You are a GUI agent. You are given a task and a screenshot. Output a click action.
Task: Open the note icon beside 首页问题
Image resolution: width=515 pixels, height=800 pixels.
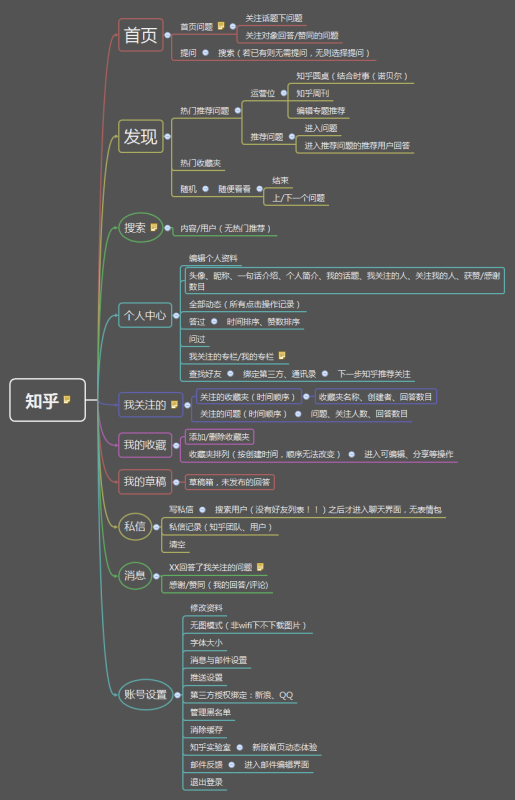point(221,26)
